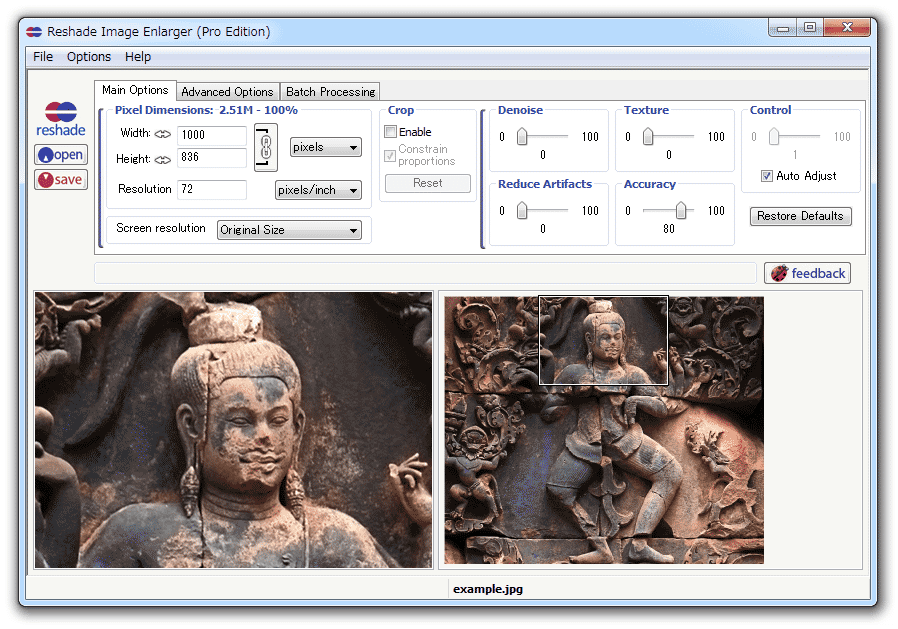Toggle Constrain proportions checkbox
The width and height of the screenshot is (898, 629).
coord(390,155)
